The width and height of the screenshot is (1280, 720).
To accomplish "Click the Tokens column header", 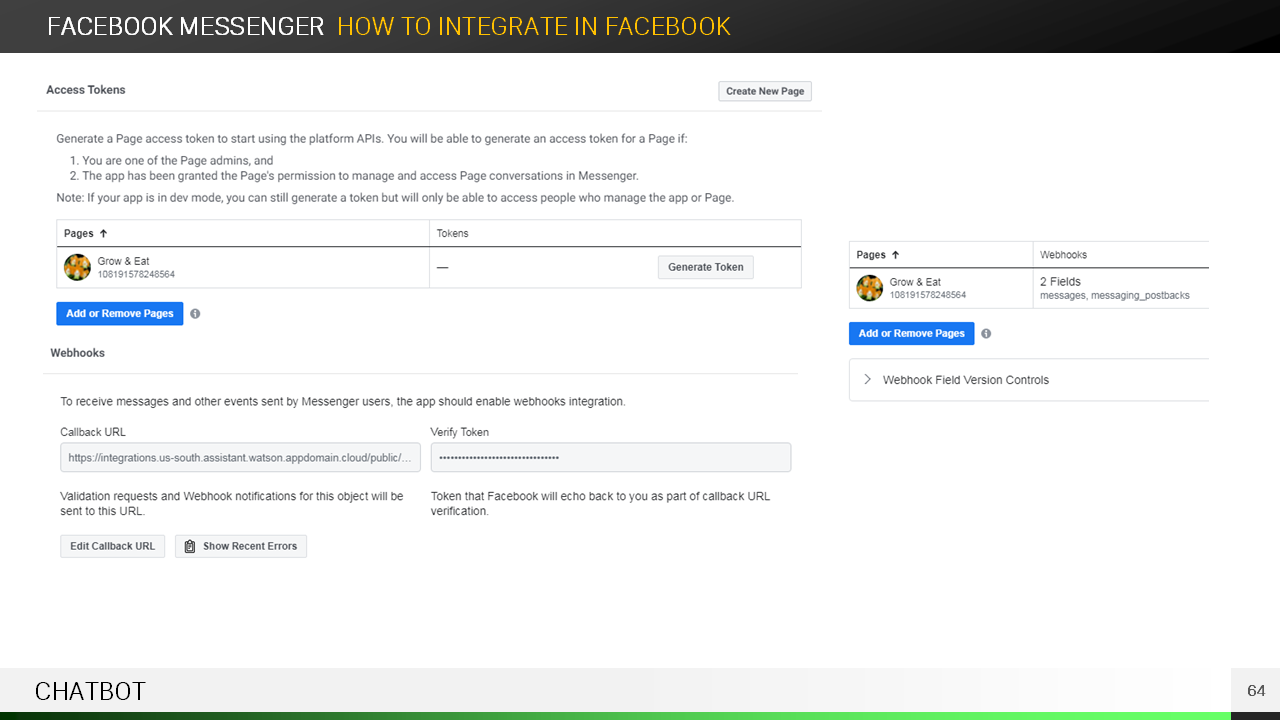I will 453,233.
